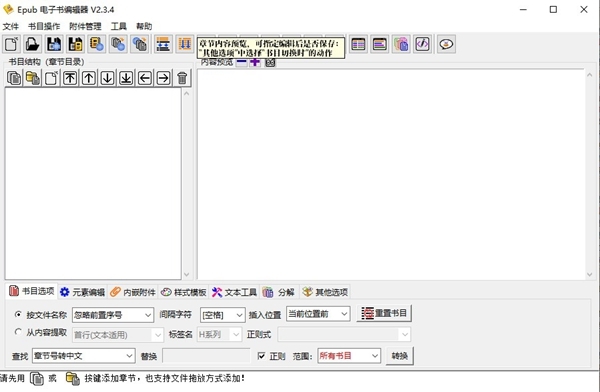
Task: Open the 所有书目 范围 dropdown
Action: pyautogui.click(x=349, y=356)
